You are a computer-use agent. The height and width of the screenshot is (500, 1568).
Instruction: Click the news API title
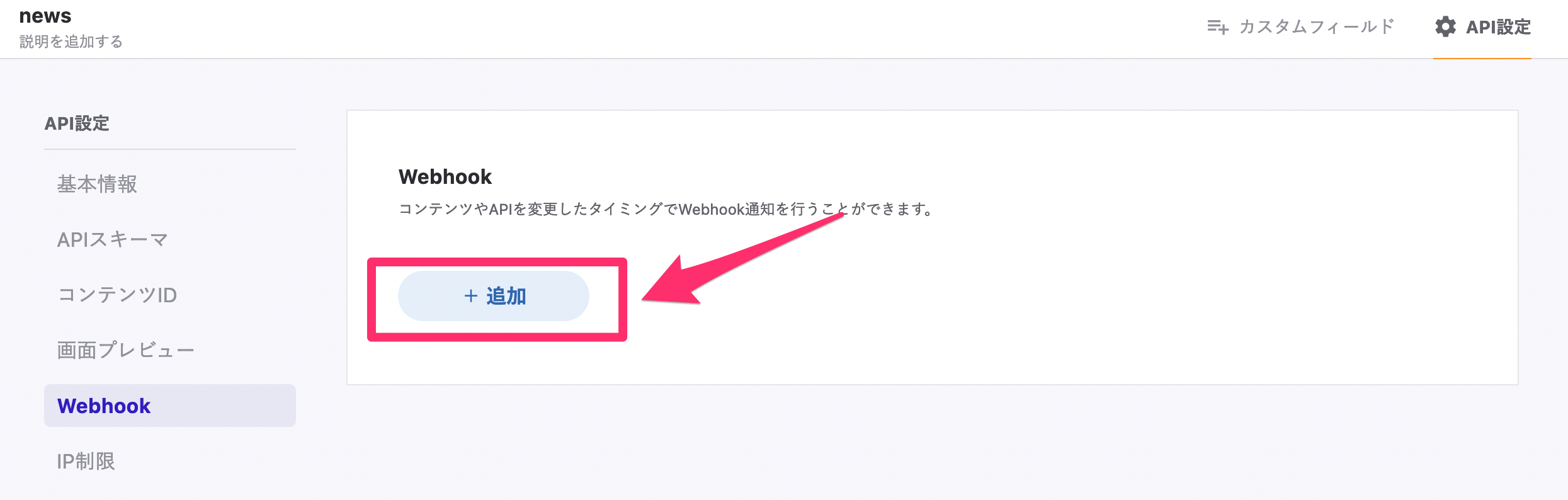pos(45,16)
